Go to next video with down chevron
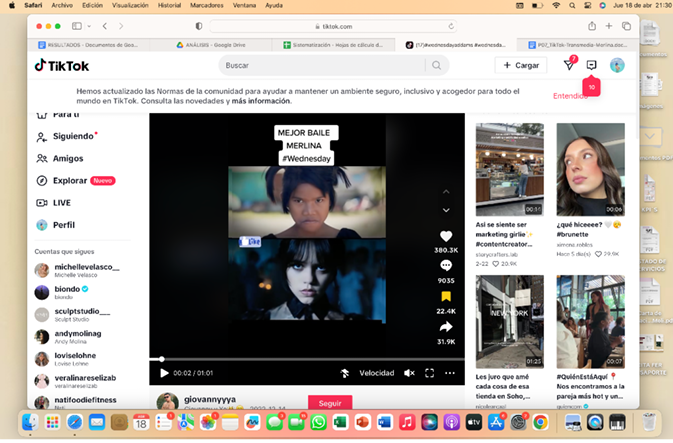The width and height of the screenshot is (673, 443). coord(446,210)
